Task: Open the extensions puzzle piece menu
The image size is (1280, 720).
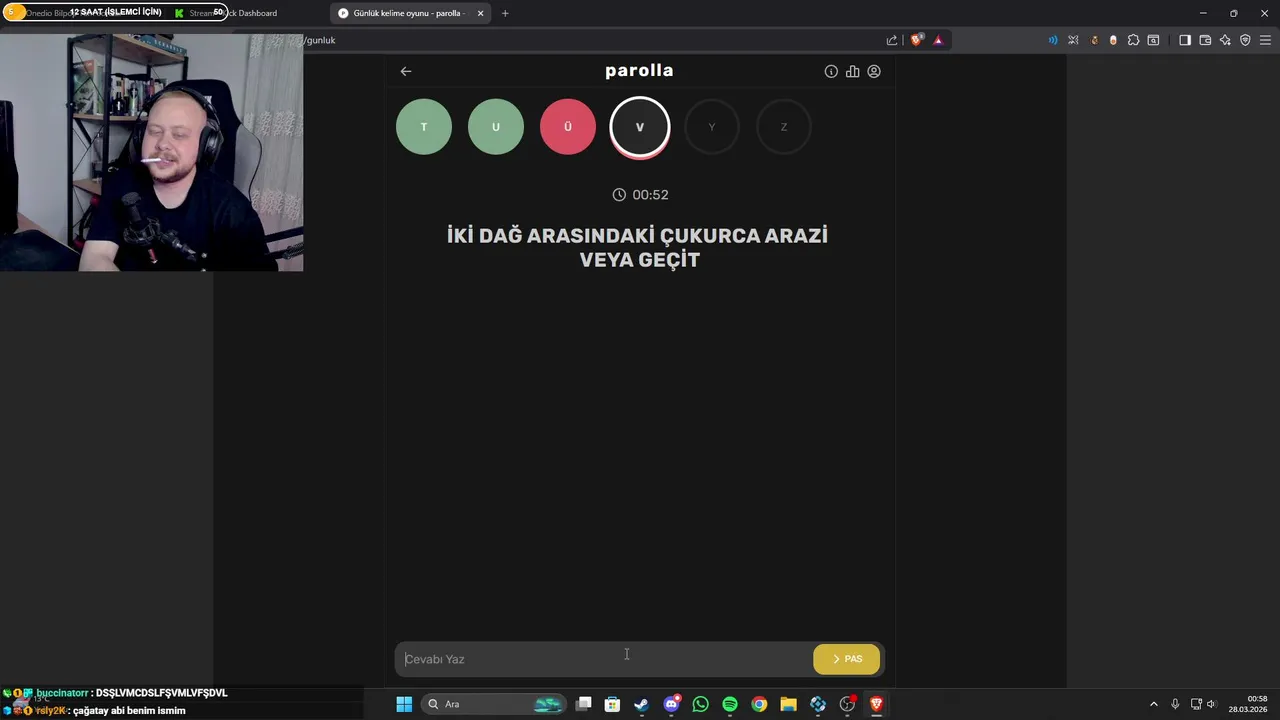Action: click(x=1133, y=40)
